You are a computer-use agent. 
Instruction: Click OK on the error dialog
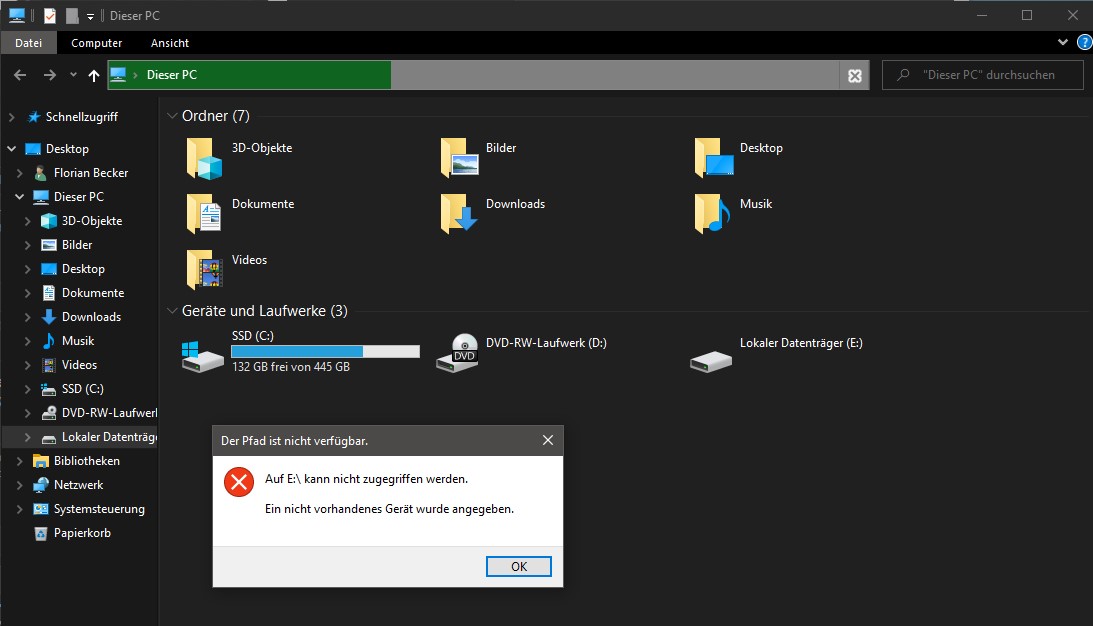point(518,566)
